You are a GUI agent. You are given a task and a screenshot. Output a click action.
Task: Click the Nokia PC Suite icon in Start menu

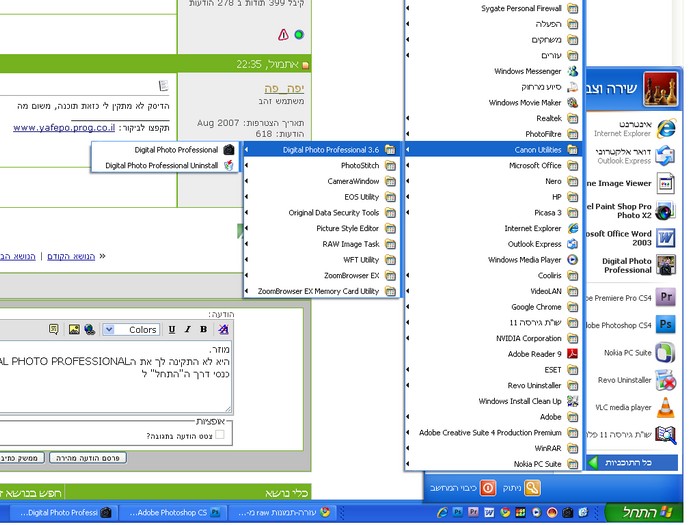(x=666, y=352)
